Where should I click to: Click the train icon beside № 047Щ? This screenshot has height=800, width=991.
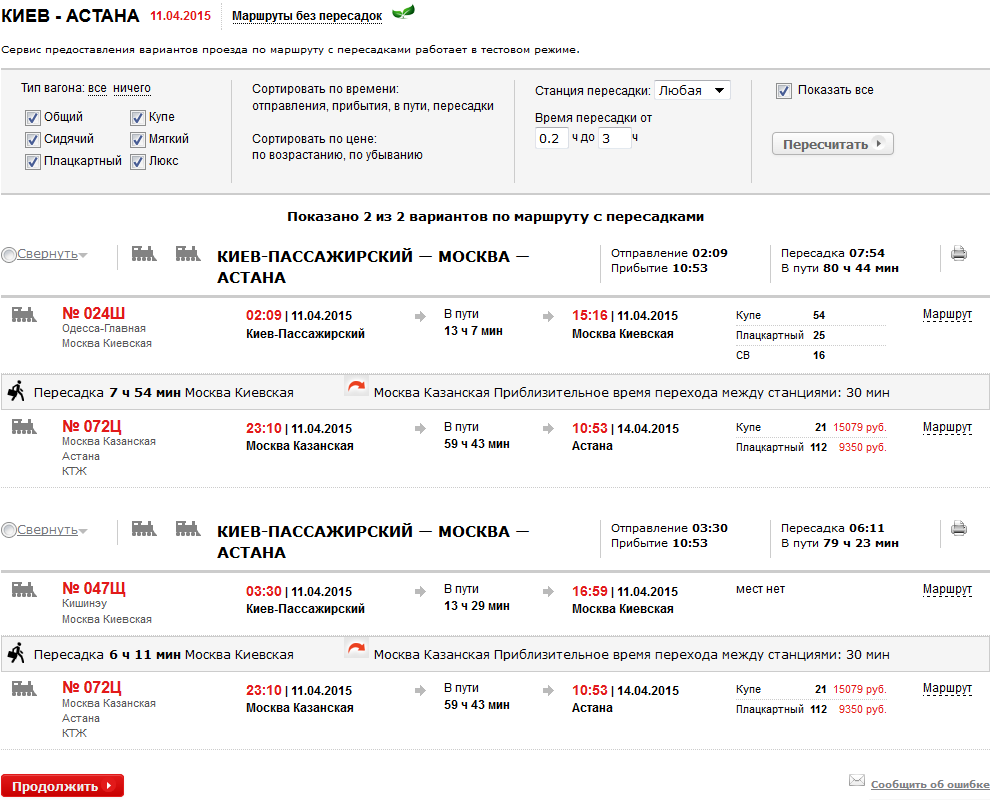(x=24, y=590)
